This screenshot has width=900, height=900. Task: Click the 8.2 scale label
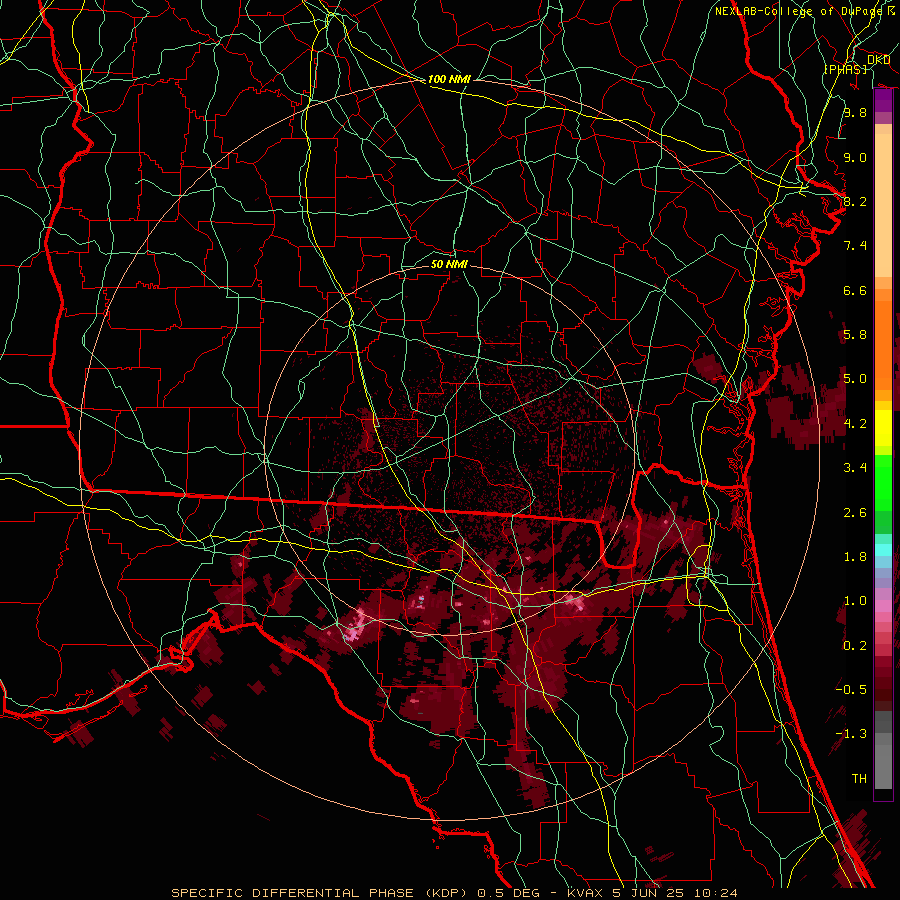(855, 201)
